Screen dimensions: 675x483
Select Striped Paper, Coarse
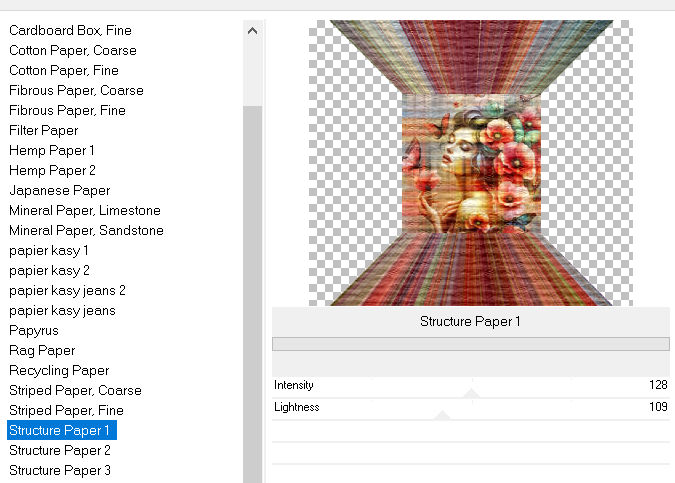coord(75,390)
